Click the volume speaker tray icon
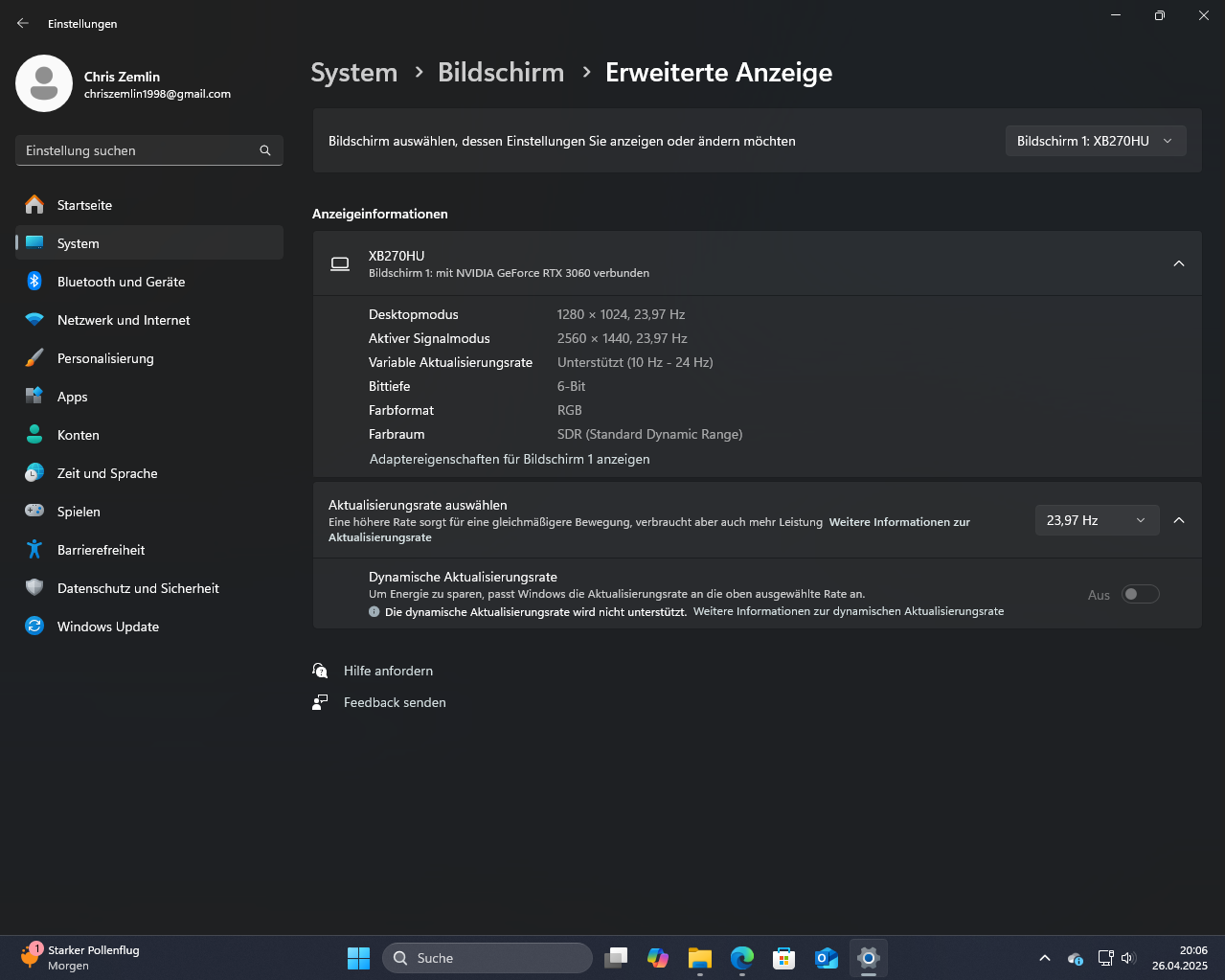Image resolution: width=1225 pixels, height=980 pixels. pos(1127,958)
